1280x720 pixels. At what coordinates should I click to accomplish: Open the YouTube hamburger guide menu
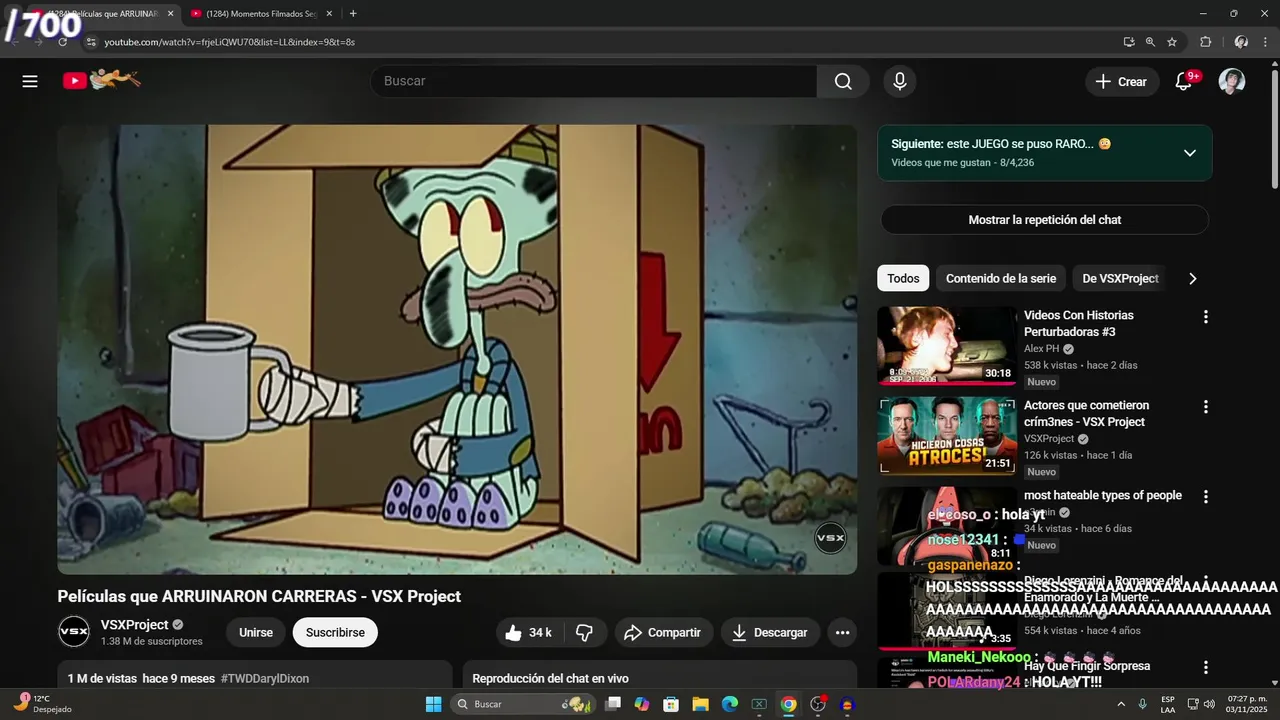click(30, 81)
